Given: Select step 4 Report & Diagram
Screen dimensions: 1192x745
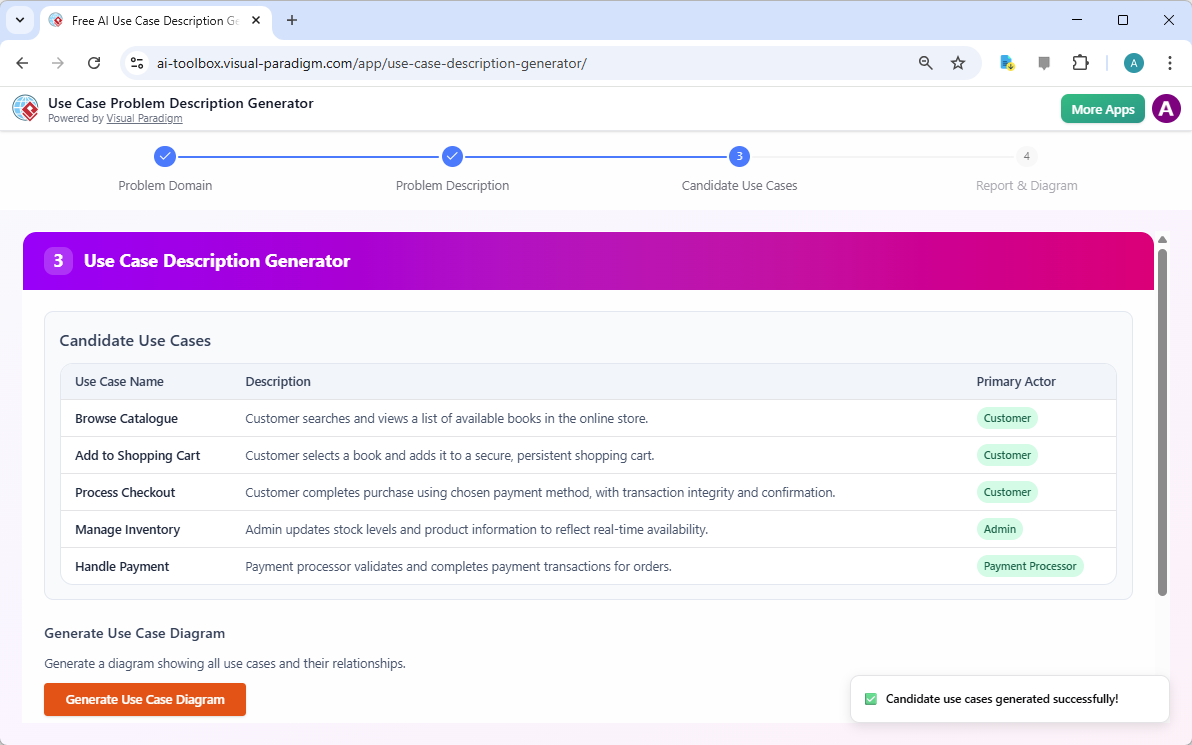Looking at the screenshot, I should [x=1026, y=156].
